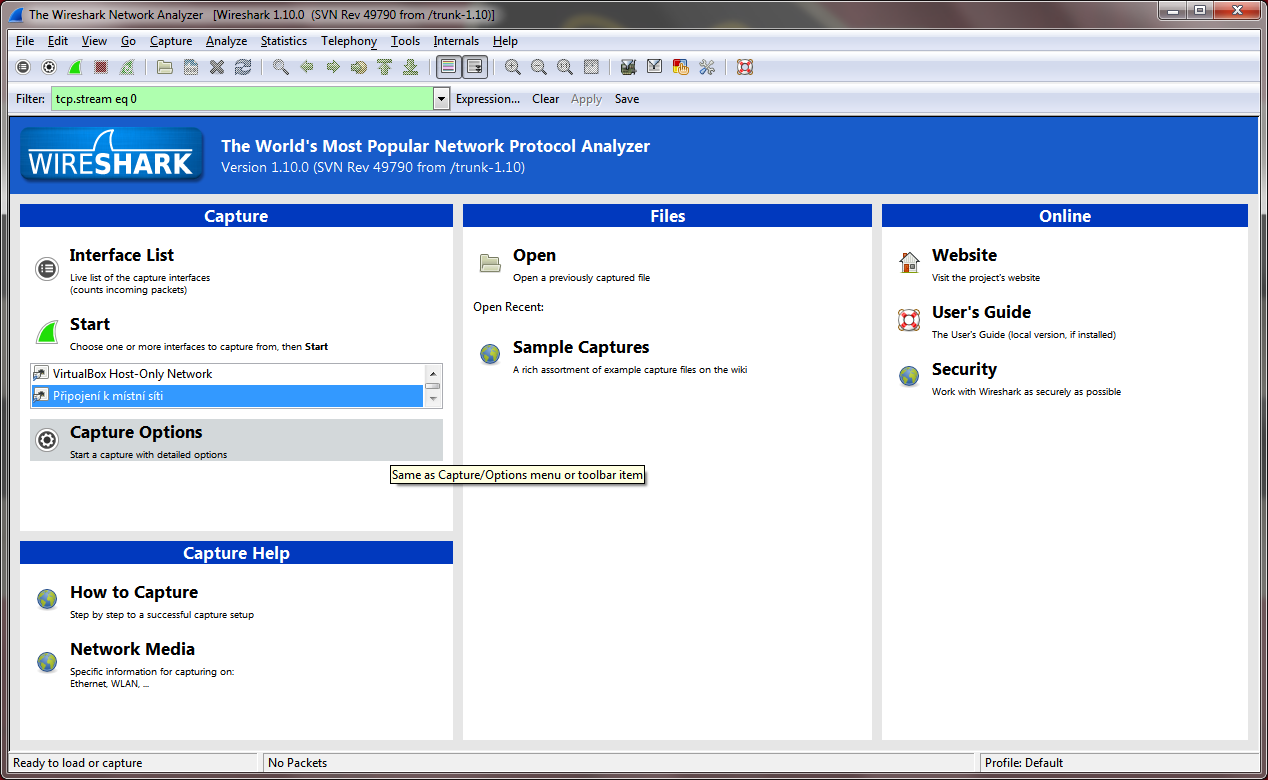Open the Help menu
Screen dimensions: 1268x780
coord(506,41)
